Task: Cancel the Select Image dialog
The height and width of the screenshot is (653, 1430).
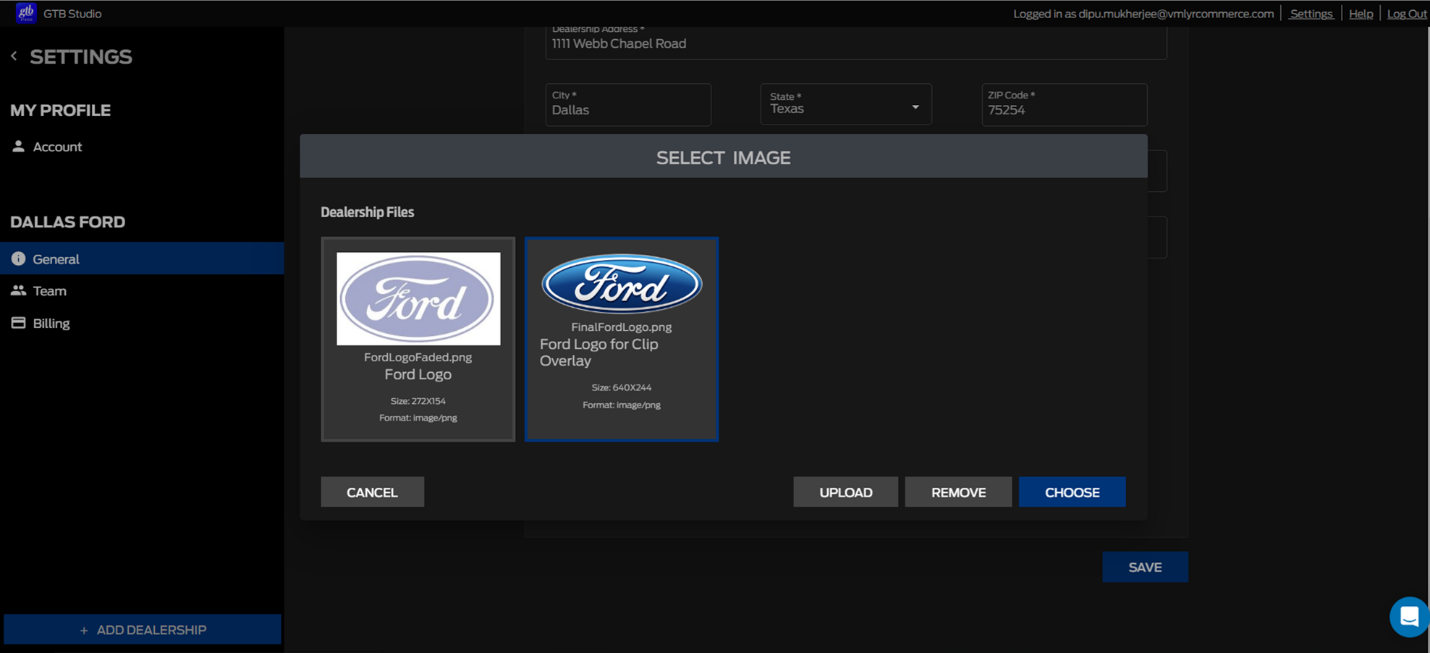Action: coord(372,492)
